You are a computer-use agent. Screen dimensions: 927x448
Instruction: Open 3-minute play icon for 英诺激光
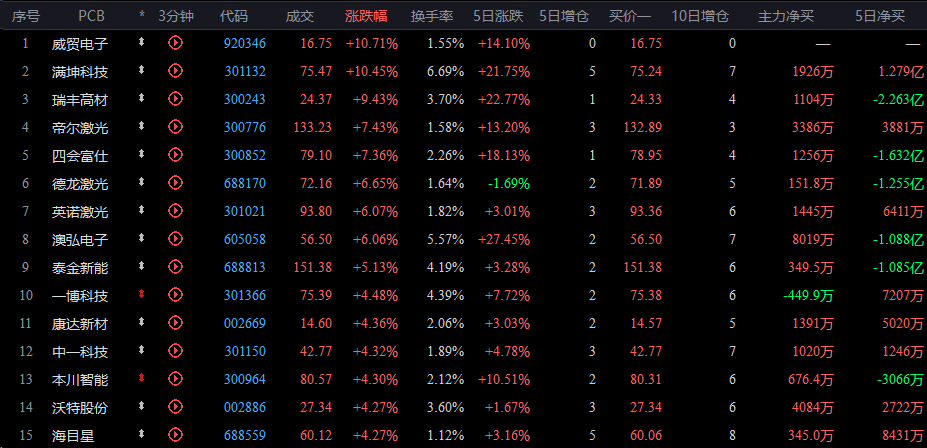(x=176, y=211)
